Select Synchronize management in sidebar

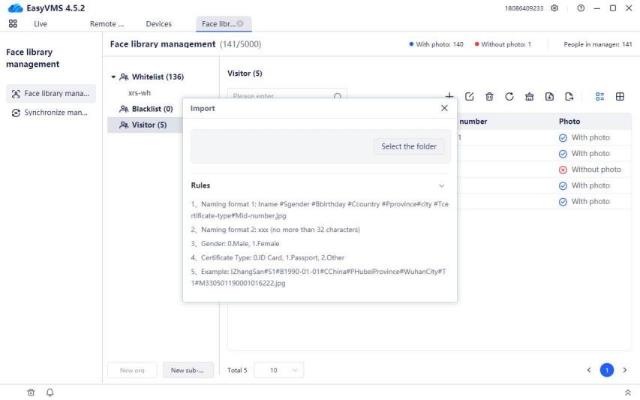pos(50,112)
